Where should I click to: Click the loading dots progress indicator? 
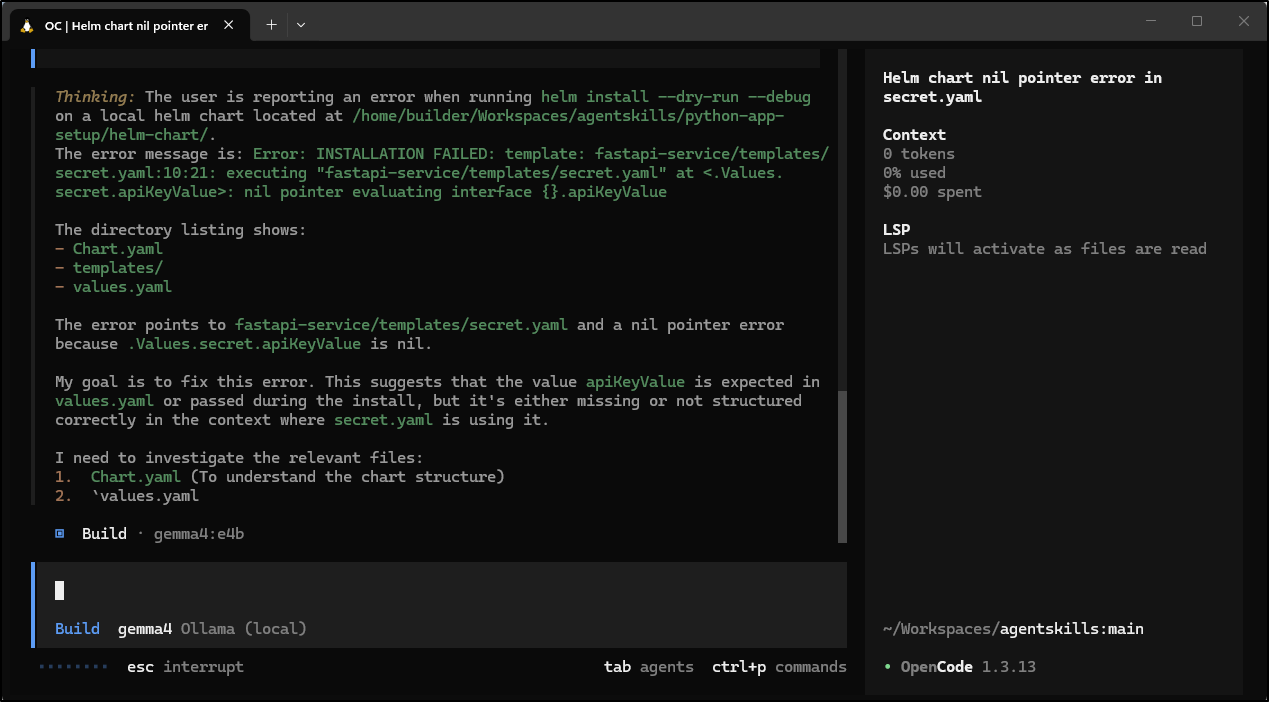73,666
